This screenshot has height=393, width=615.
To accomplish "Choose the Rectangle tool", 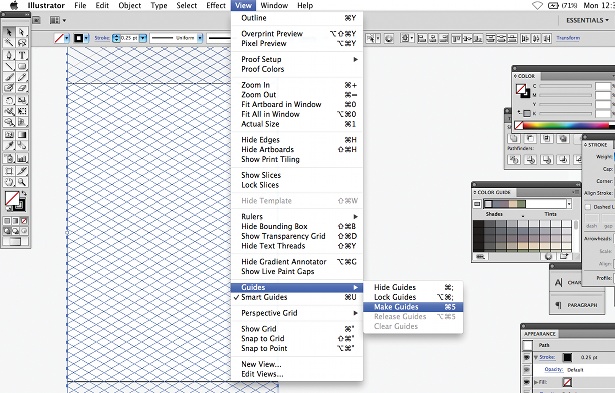I will pos(22,66).
